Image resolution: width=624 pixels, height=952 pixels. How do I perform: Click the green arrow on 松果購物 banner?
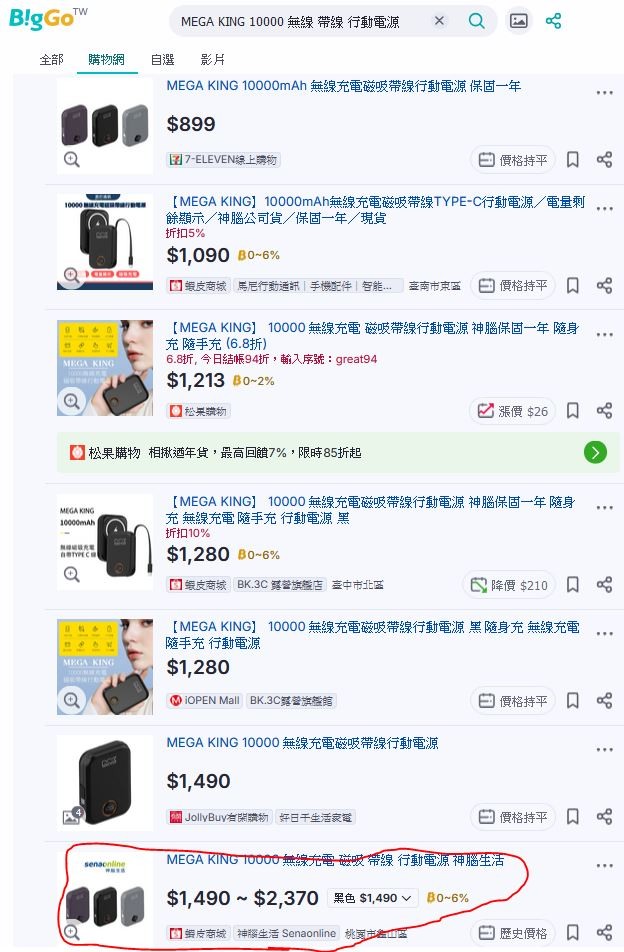tap(595, 452)
